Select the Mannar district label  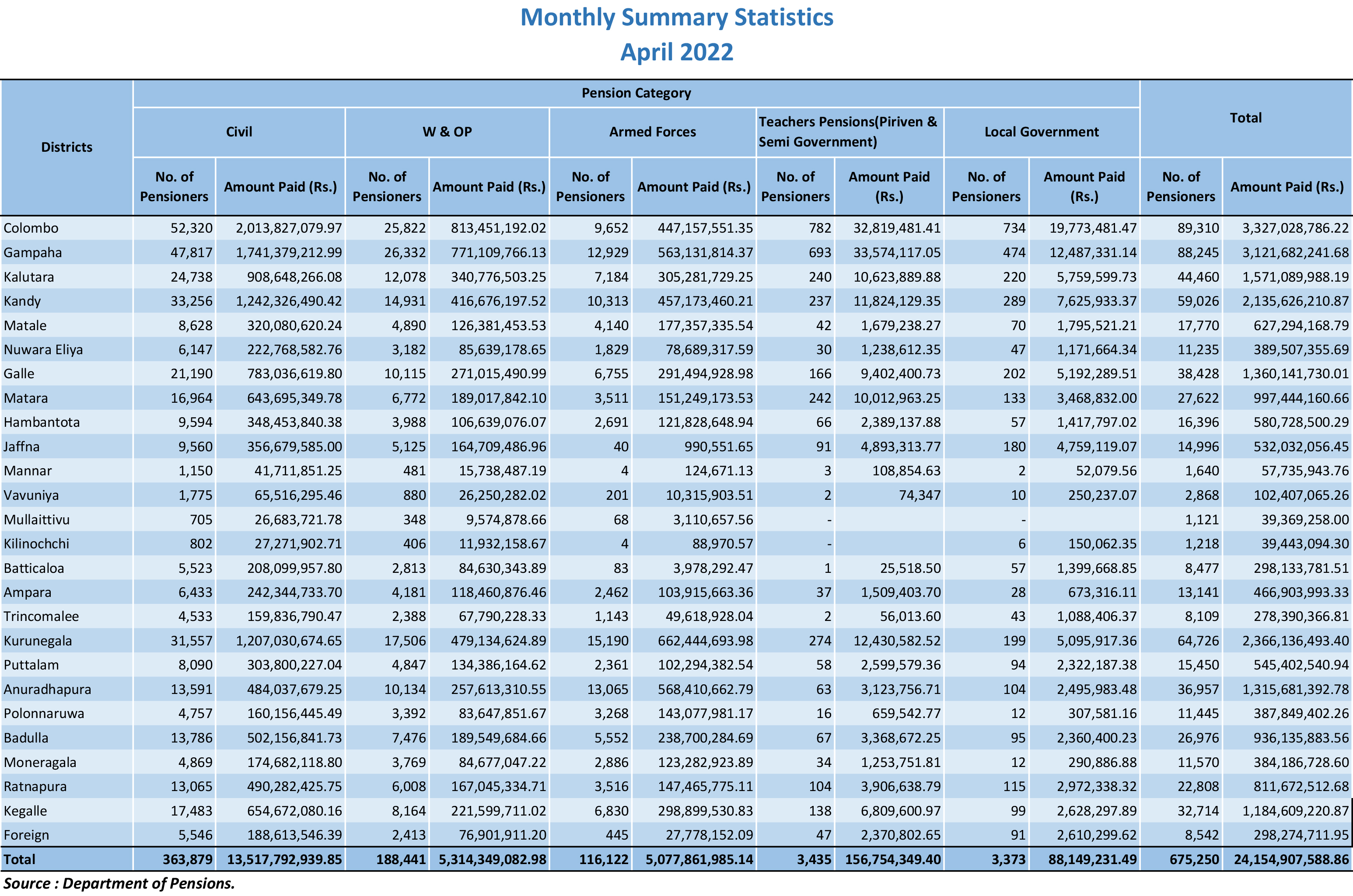click(28, 471)
